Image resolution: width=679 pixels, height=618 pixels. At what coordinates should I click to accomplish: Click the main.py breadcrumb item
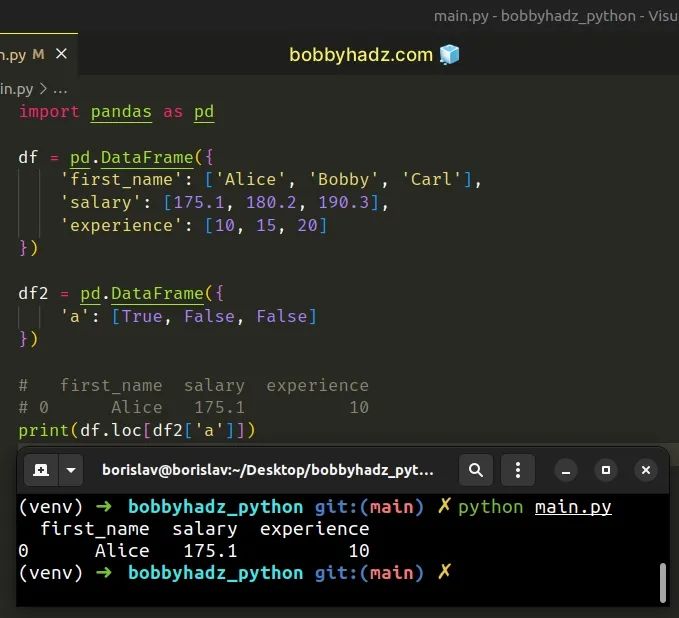(16, 89)
